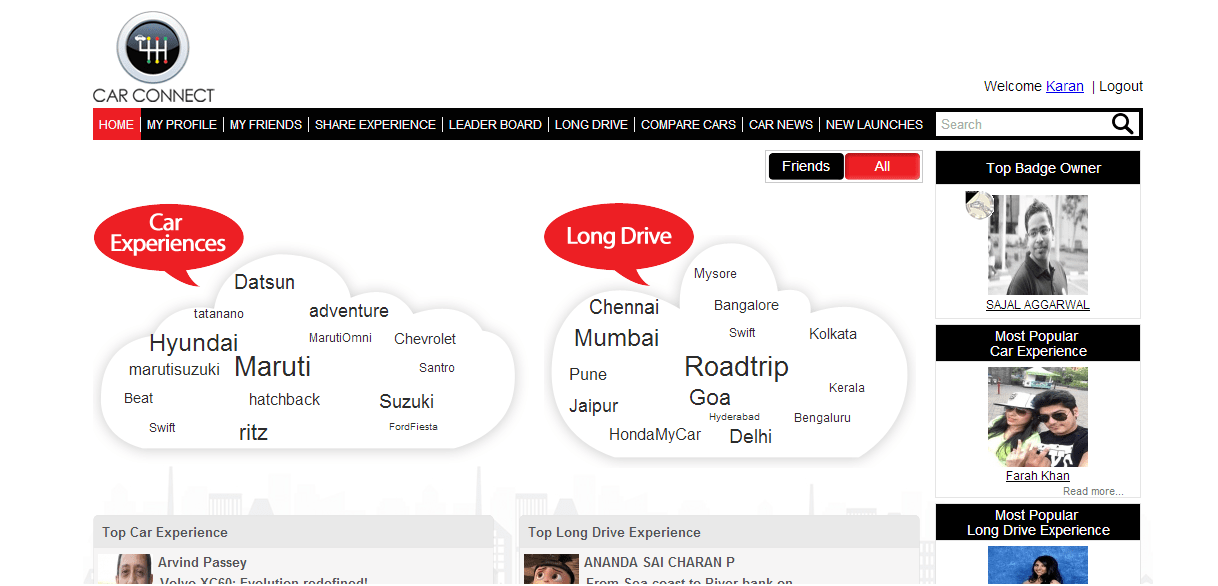Switch the feed filter to All
Viewport: 1218px width, 586px height.
coord(882,167)
